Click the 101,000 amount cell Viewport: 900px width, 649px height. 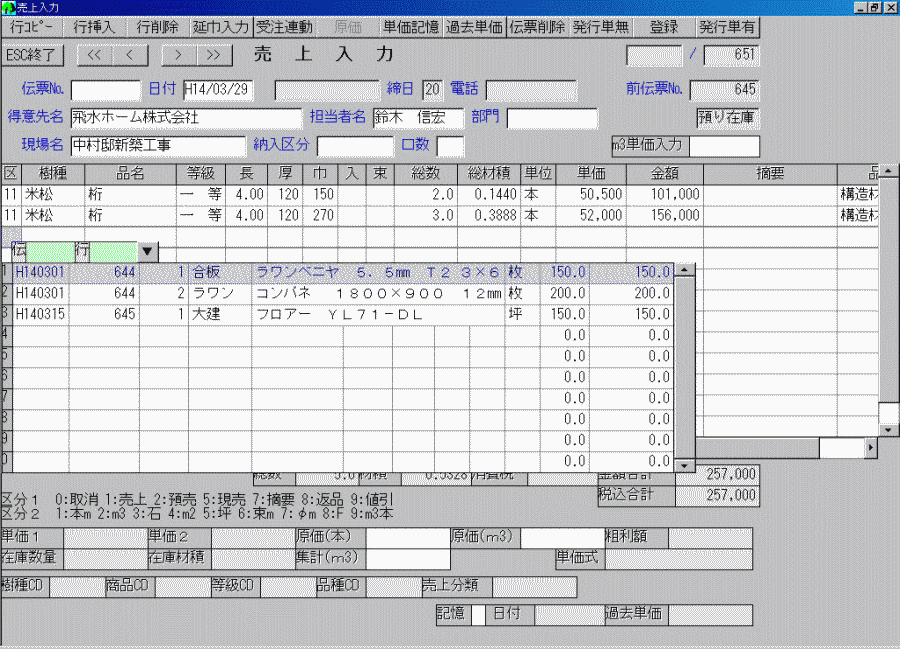(x=665, y=195)
